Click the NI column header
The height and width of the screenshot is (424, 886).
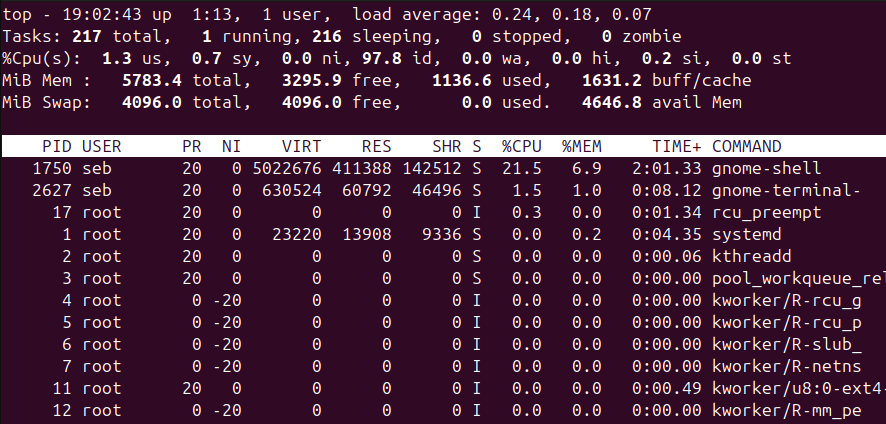(x=231, y=146)
